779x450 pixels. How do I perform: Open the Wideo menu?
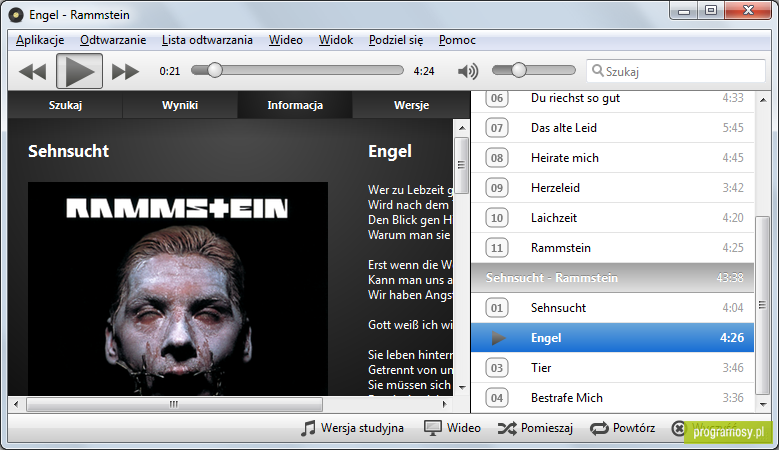point(286,40)
